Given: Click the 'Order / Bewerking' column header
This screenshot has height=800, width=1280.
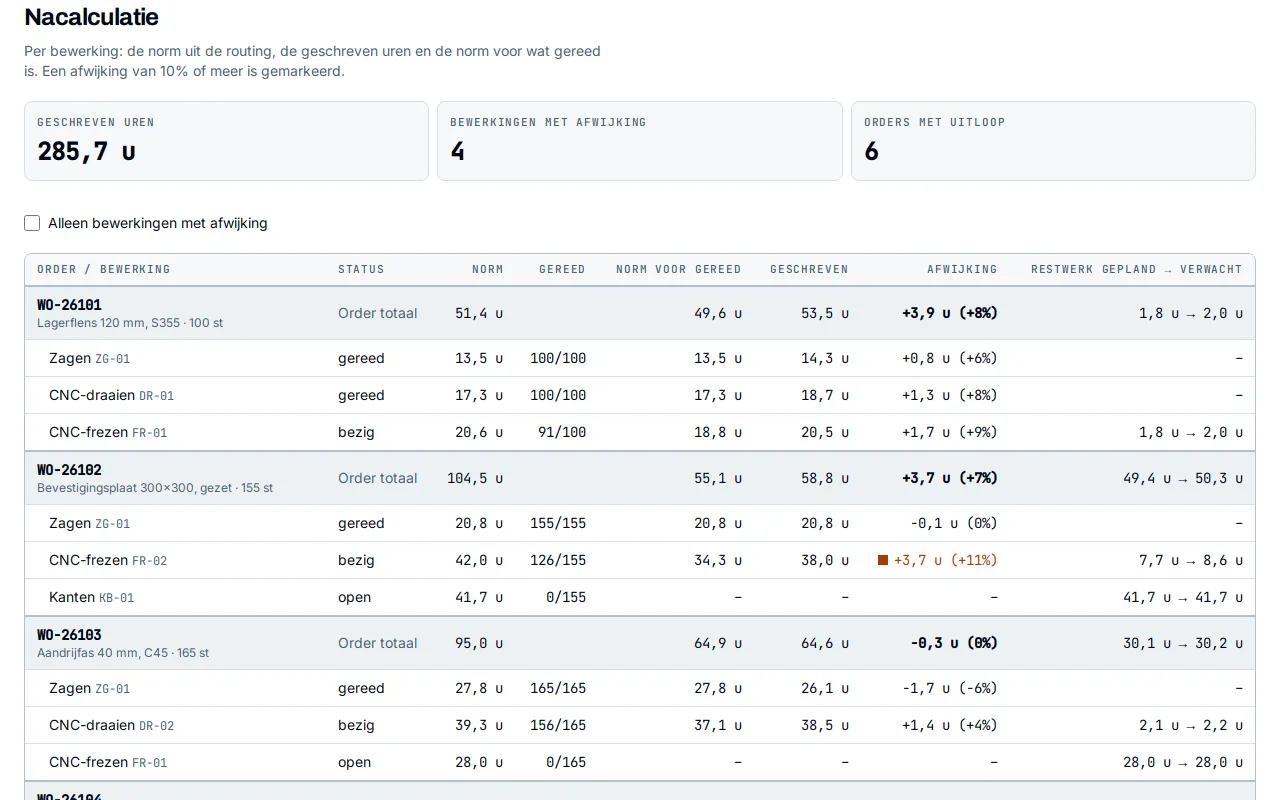Looking at the screenshot, I should click(x=104, y=269).
